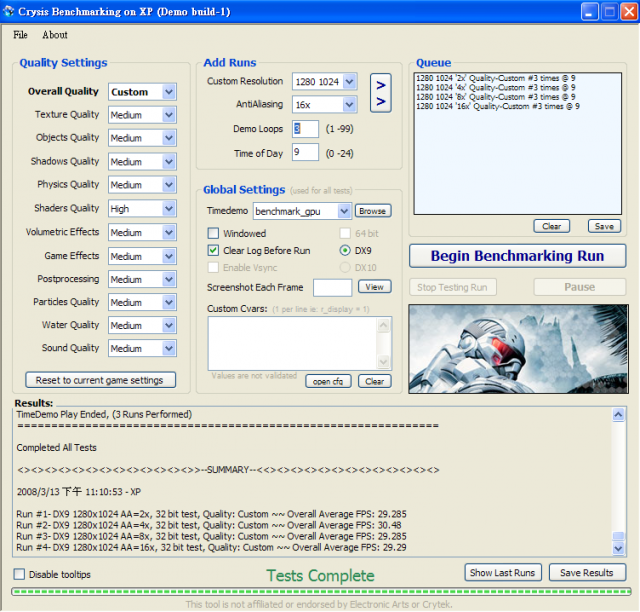The image size is (640, 612).
Task: Open the File menu
Action: click(20, 35)
